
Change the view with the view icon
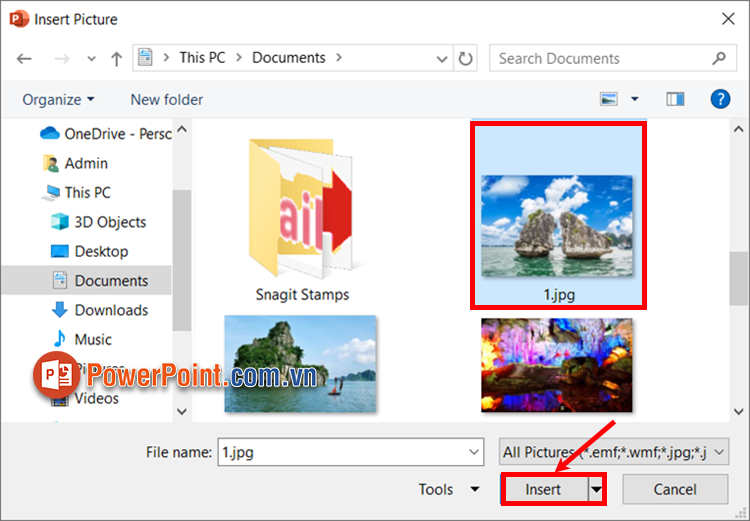click(x=608, y=99)
